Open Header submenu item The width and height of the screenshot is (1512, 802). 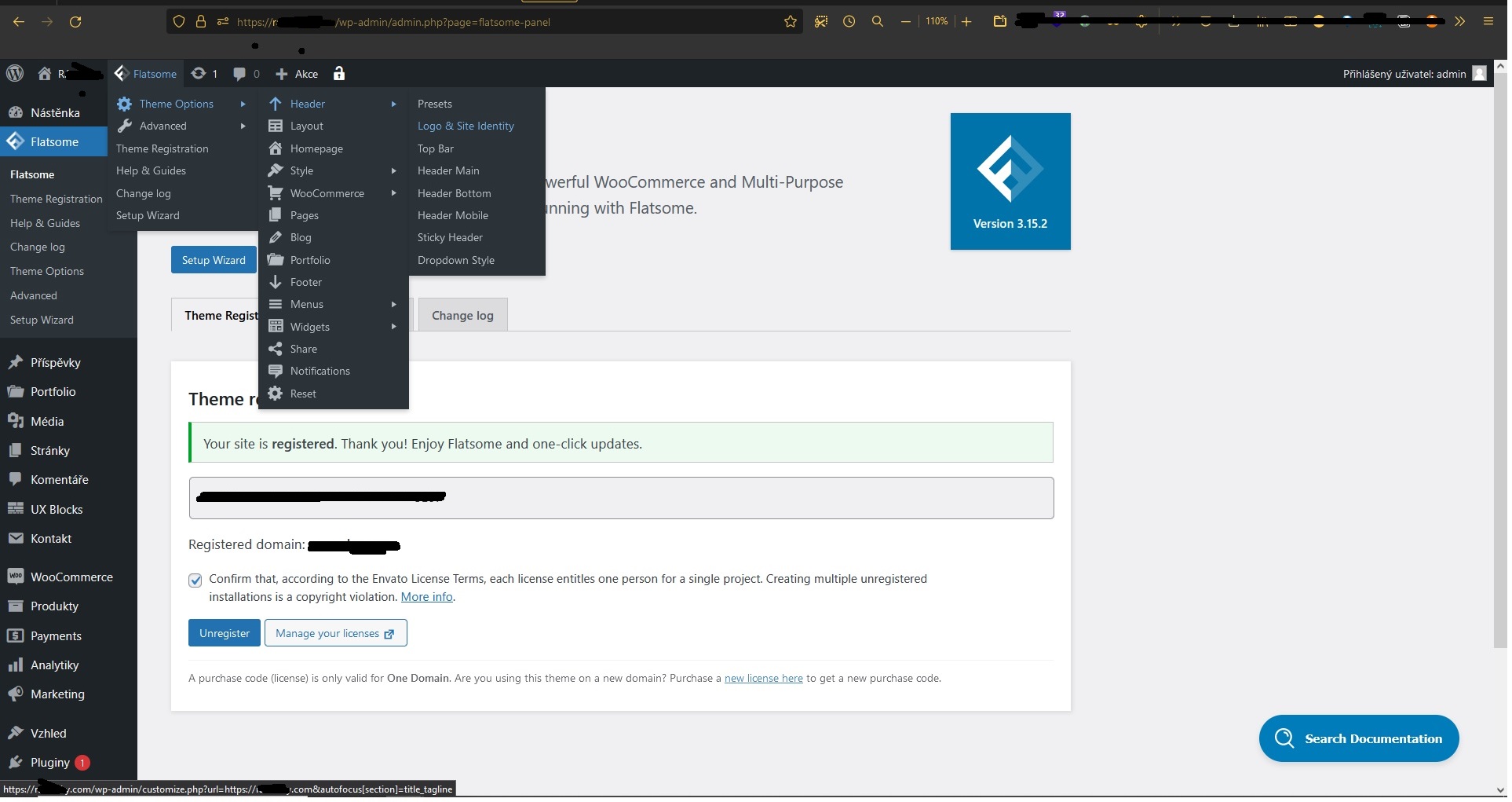point(333,104)
